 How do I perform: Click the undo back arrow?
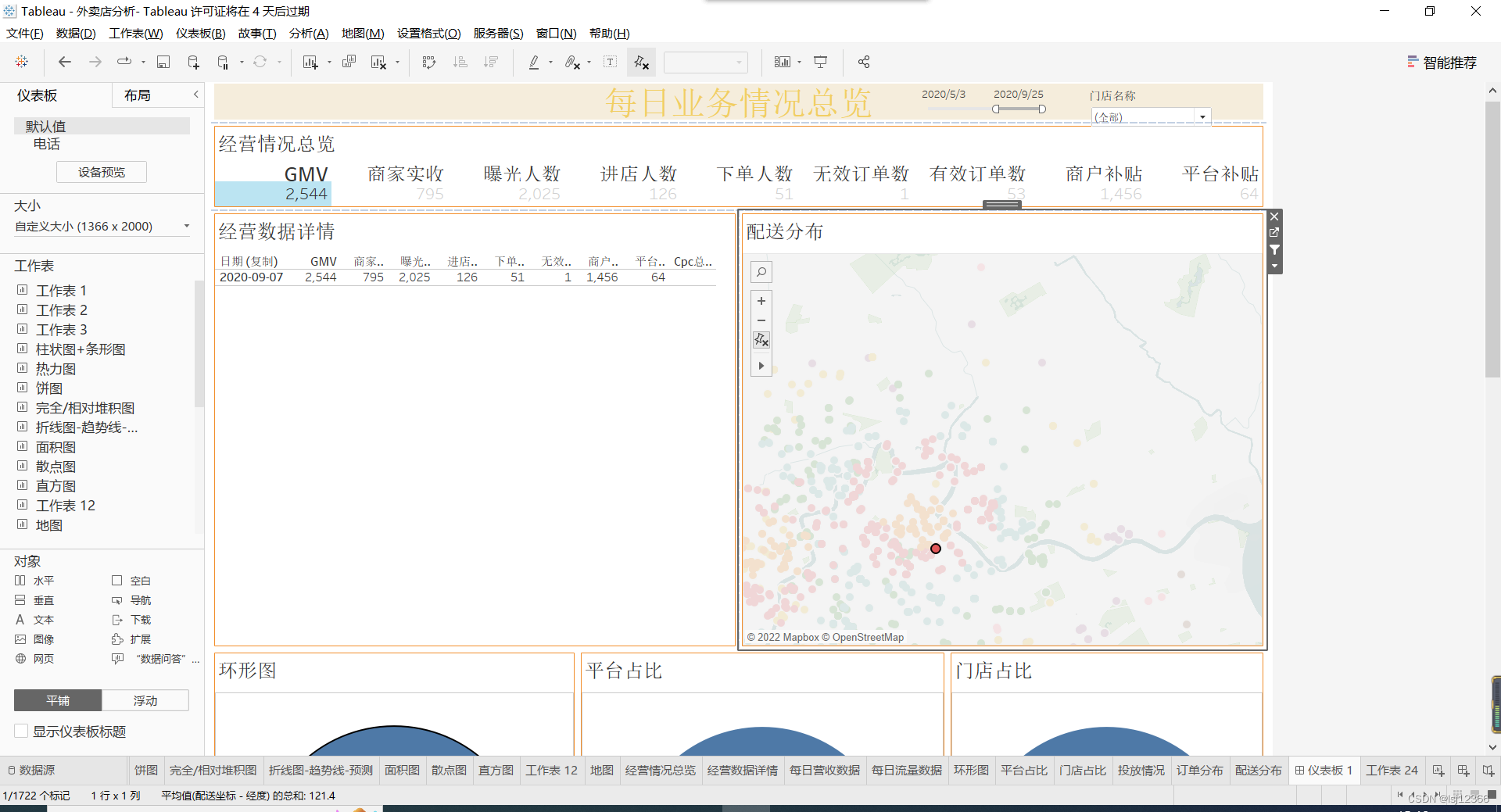coord(65,62)
